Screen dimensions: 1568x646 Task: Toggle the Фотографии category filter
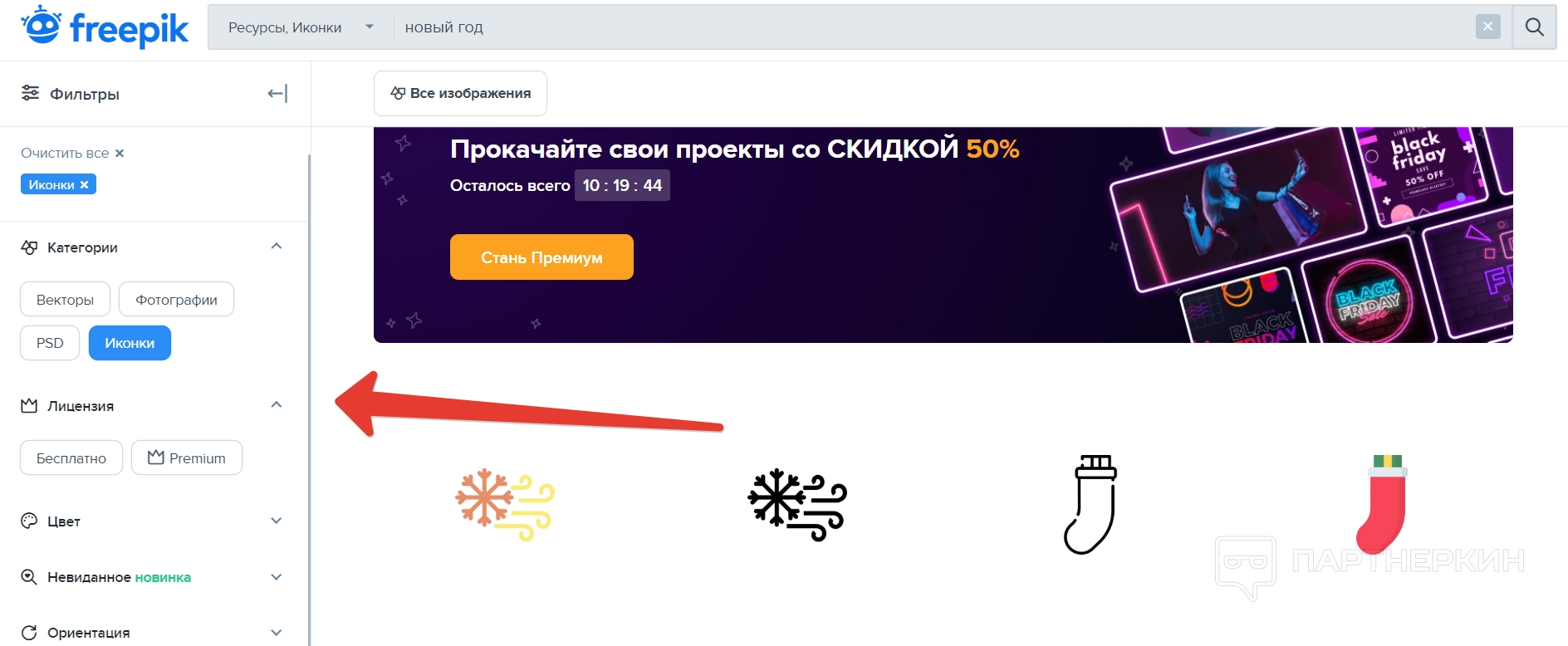176,300
